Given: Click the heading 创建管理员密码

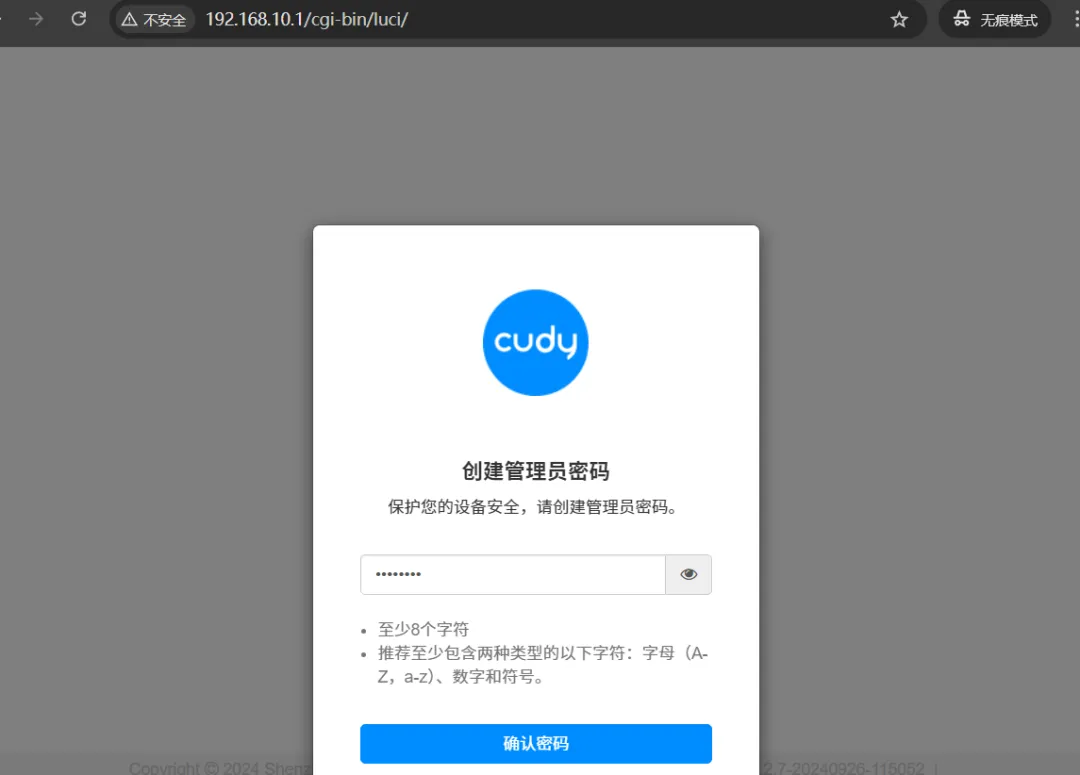Looking at the screenshot, I should point(536,471).
